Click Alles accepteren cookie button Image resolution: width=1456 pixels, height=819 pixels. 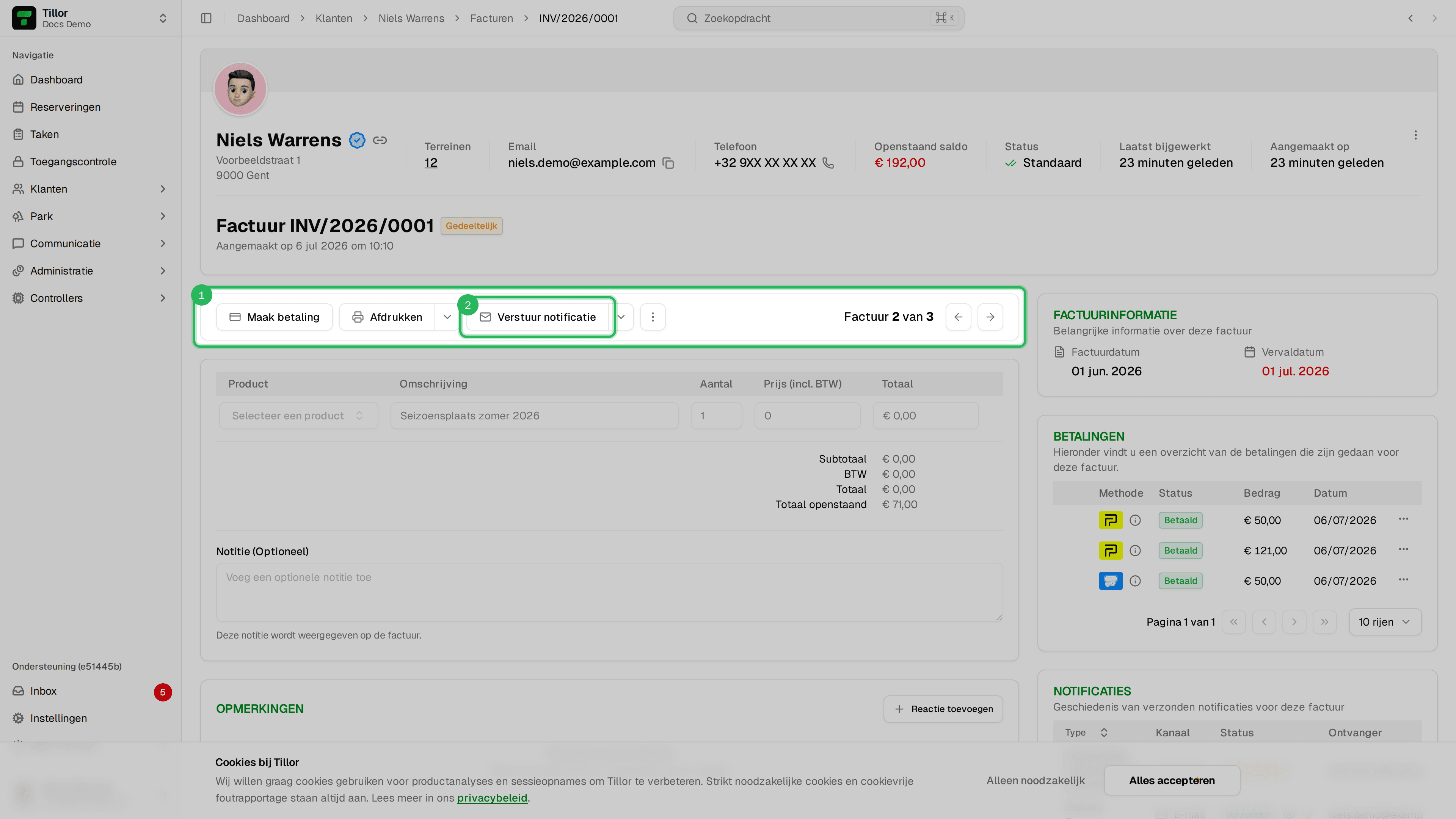coord(1172,781)
